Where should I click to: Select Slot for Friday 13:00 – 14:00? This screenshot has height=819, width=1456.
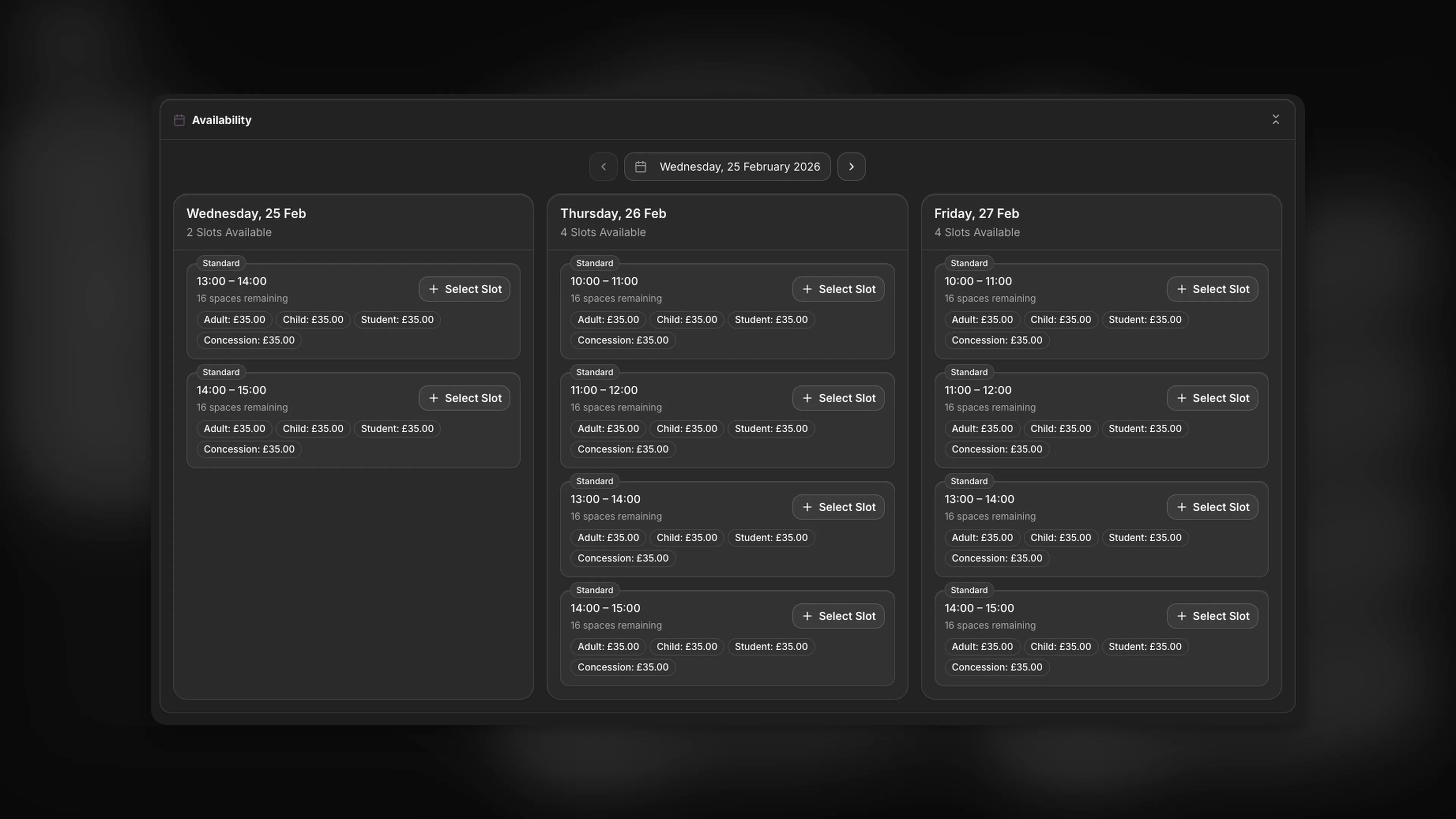1213,507
